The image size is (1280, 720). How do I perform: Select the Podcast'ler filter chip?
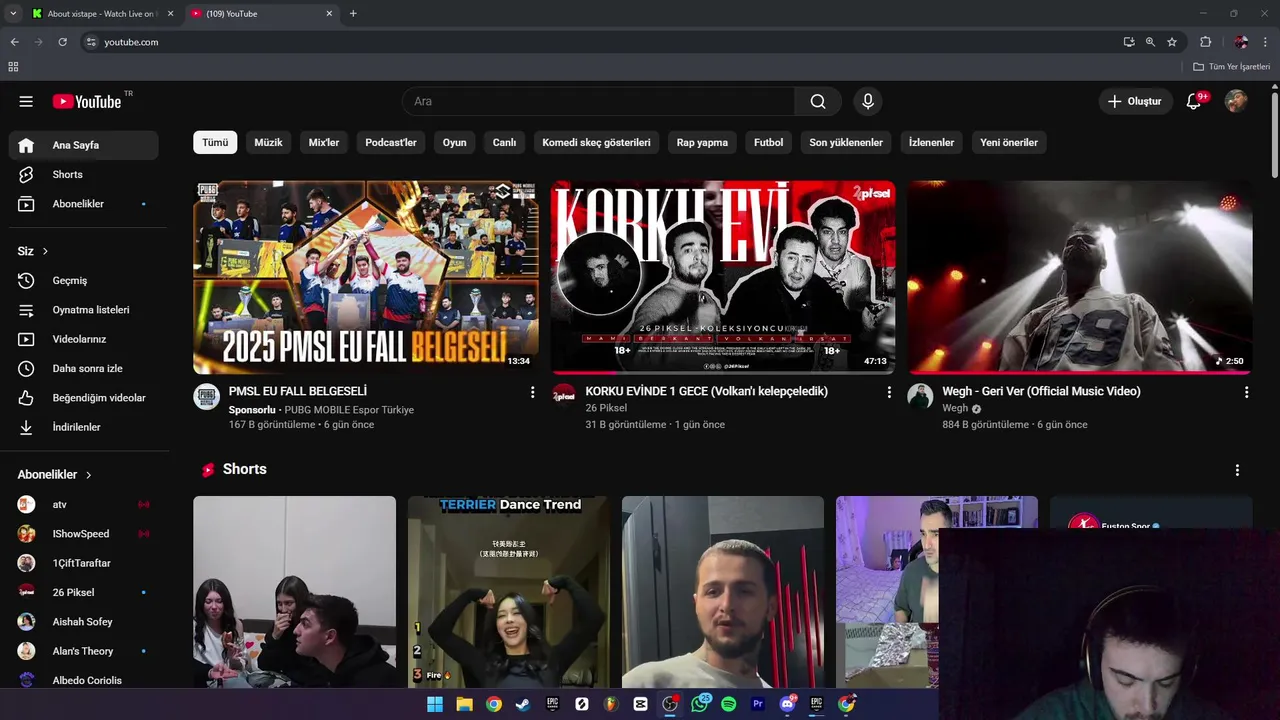pyautogui.click(x=391, y=142)
